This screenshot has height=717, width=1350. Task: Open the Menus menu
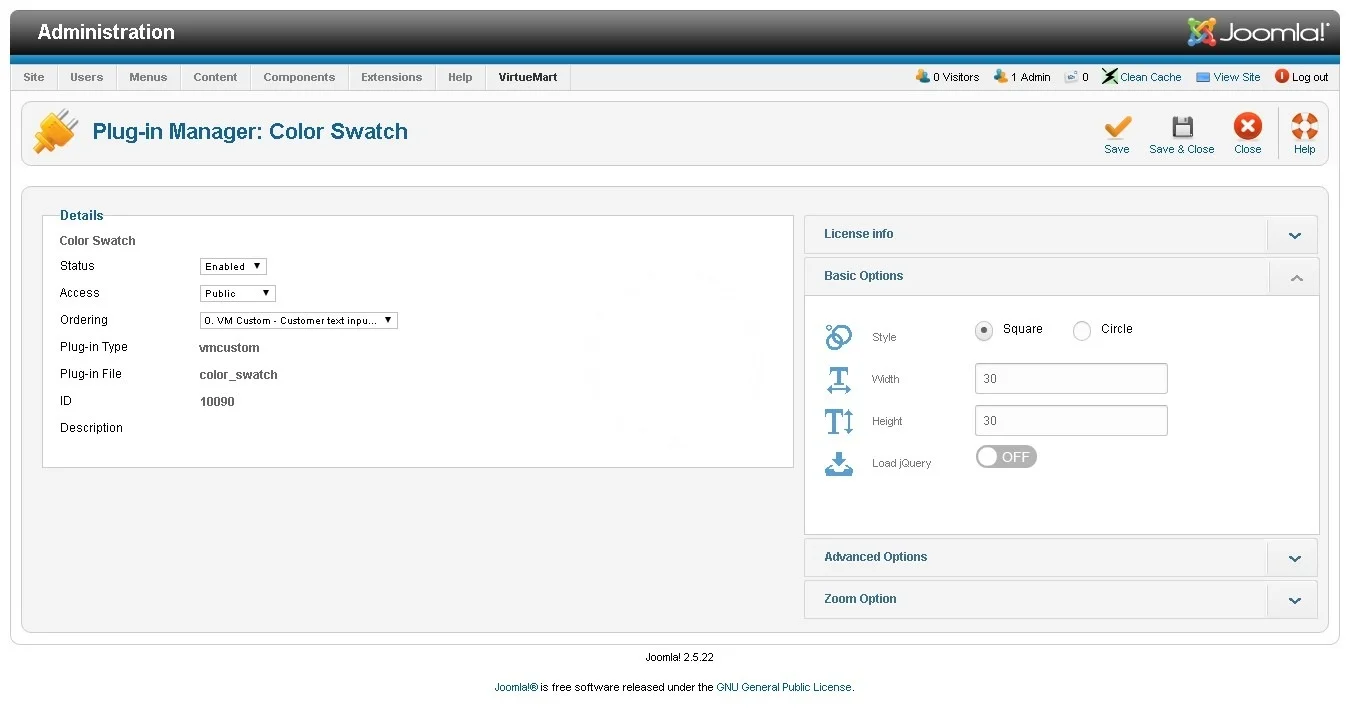click(148, 77)
